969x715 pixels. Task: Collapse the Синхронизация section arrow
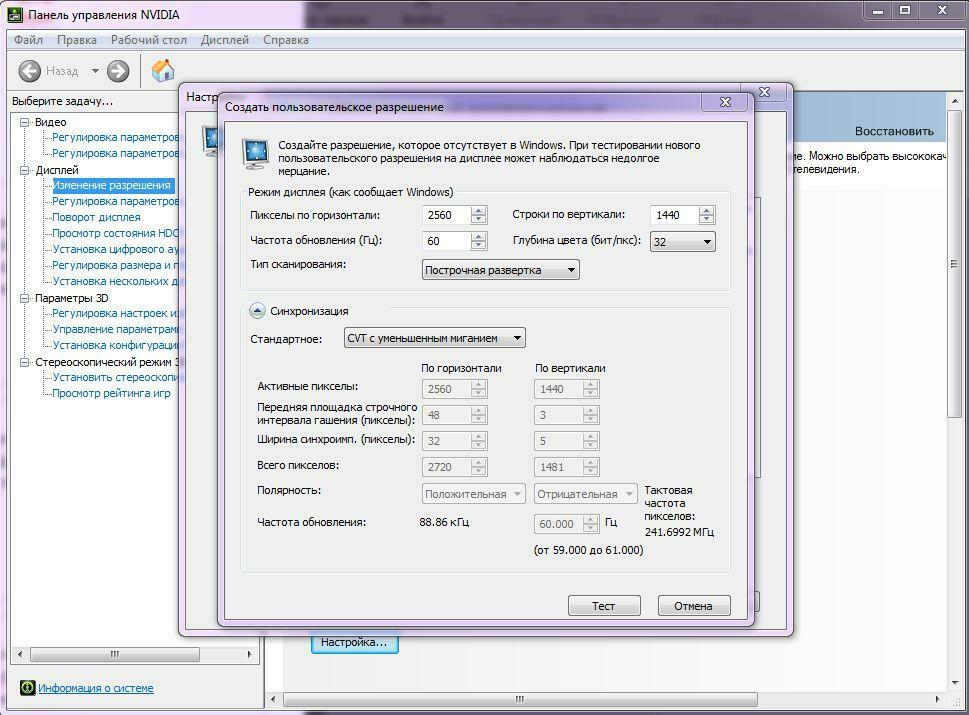point(257,311)
